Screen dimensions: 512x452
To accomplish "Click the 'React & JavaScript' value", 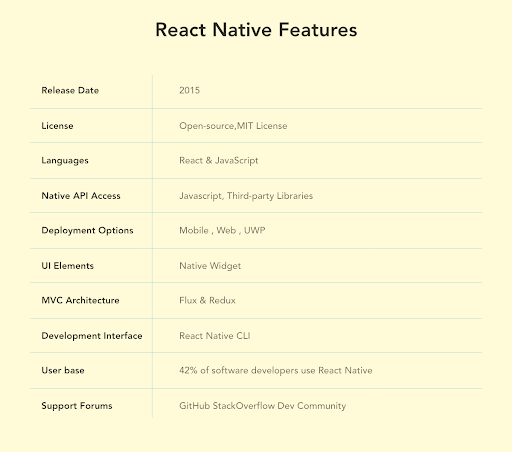I will (x=219, y=161).
